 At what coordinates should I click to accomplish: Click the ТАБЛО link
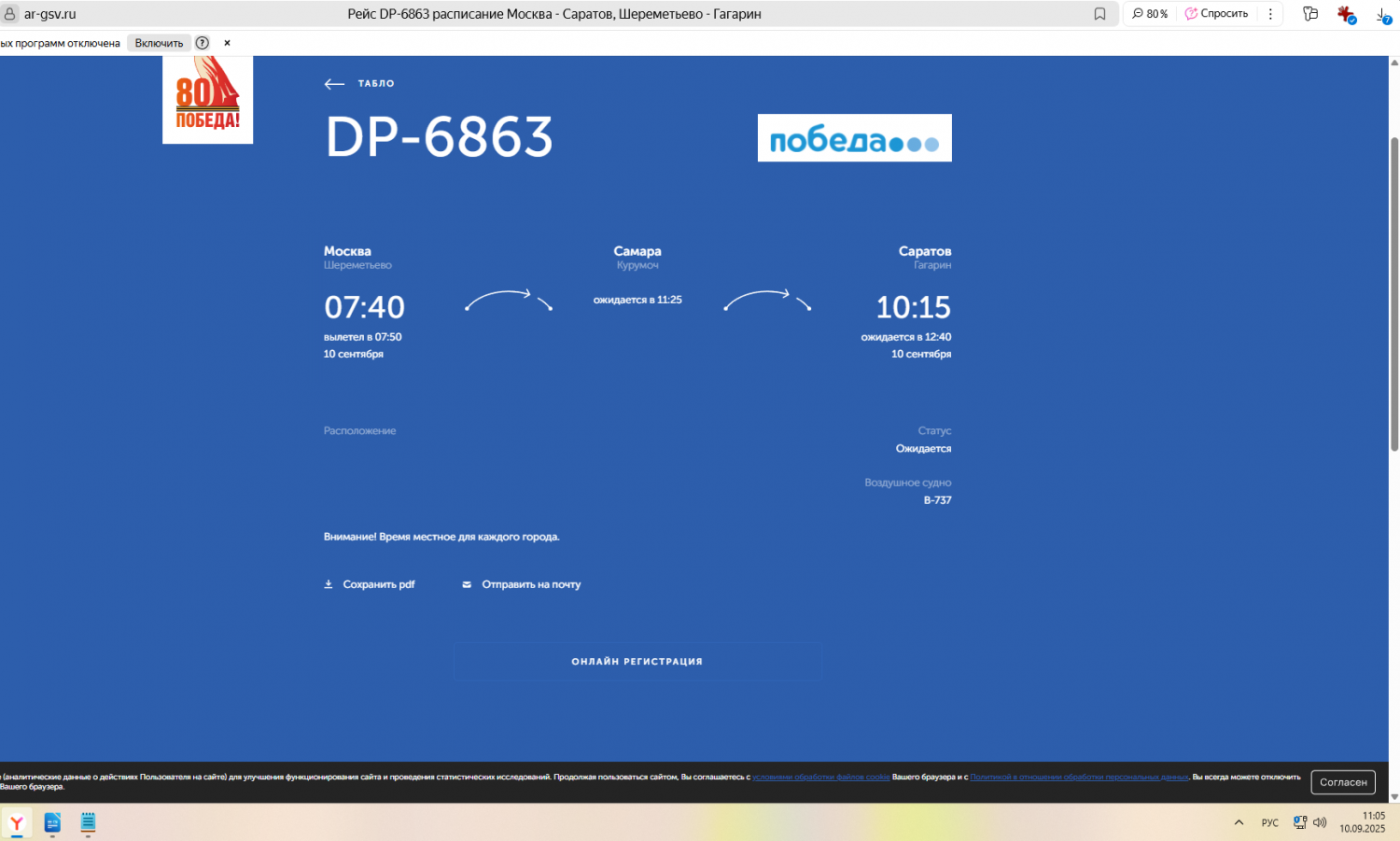(376, 84)
